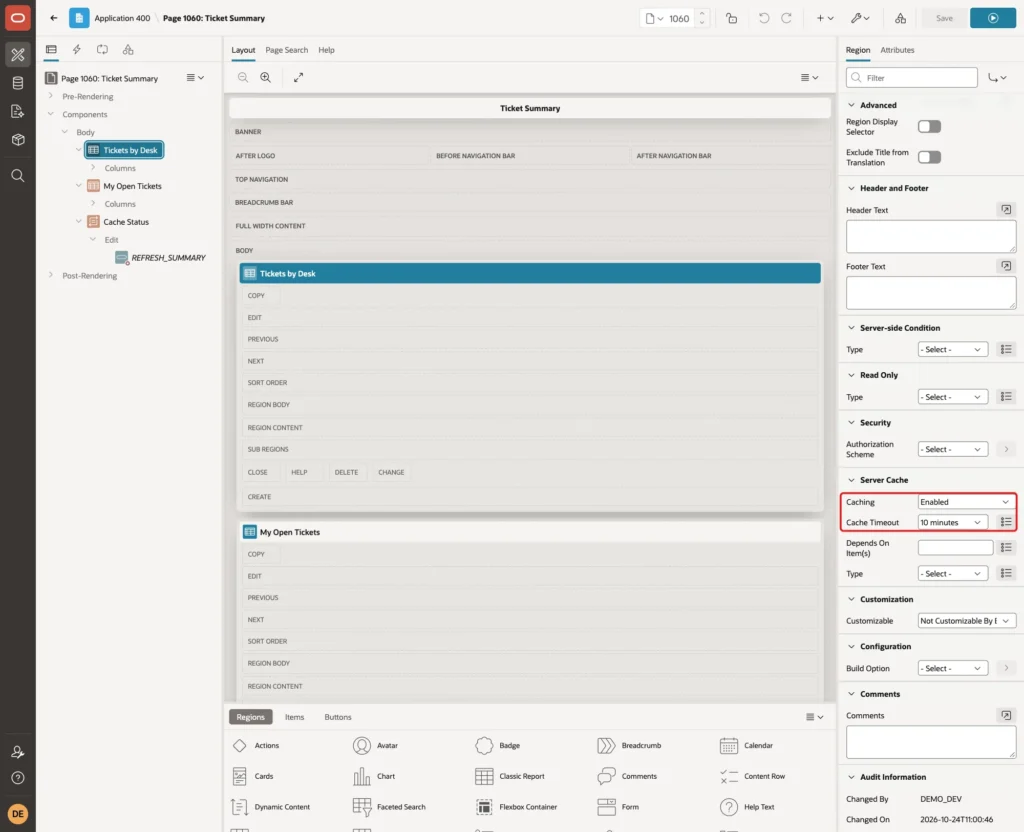The height and width of the screenshot is (832, 1024).
Task: Select the Calendar region in gallery
Action: 746,745
